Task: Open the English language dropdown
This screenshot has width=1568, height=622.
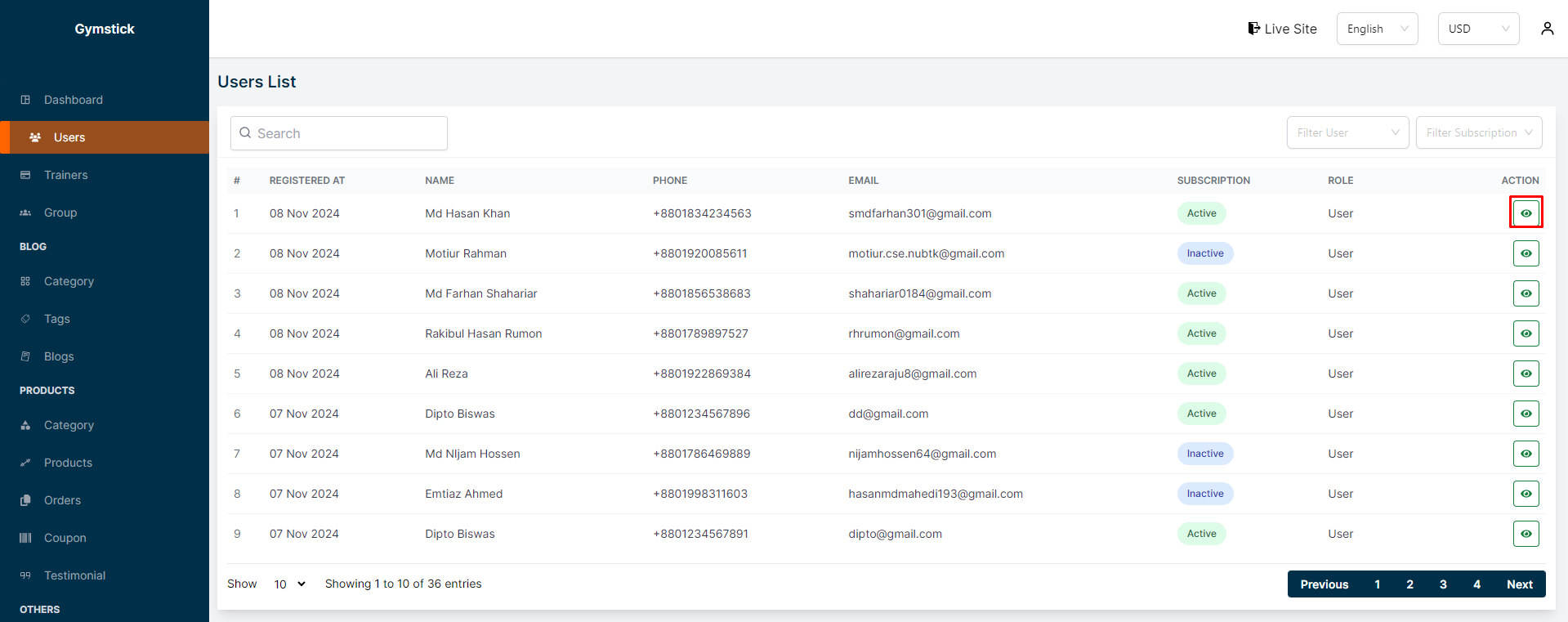Action: coord(1377,29)
